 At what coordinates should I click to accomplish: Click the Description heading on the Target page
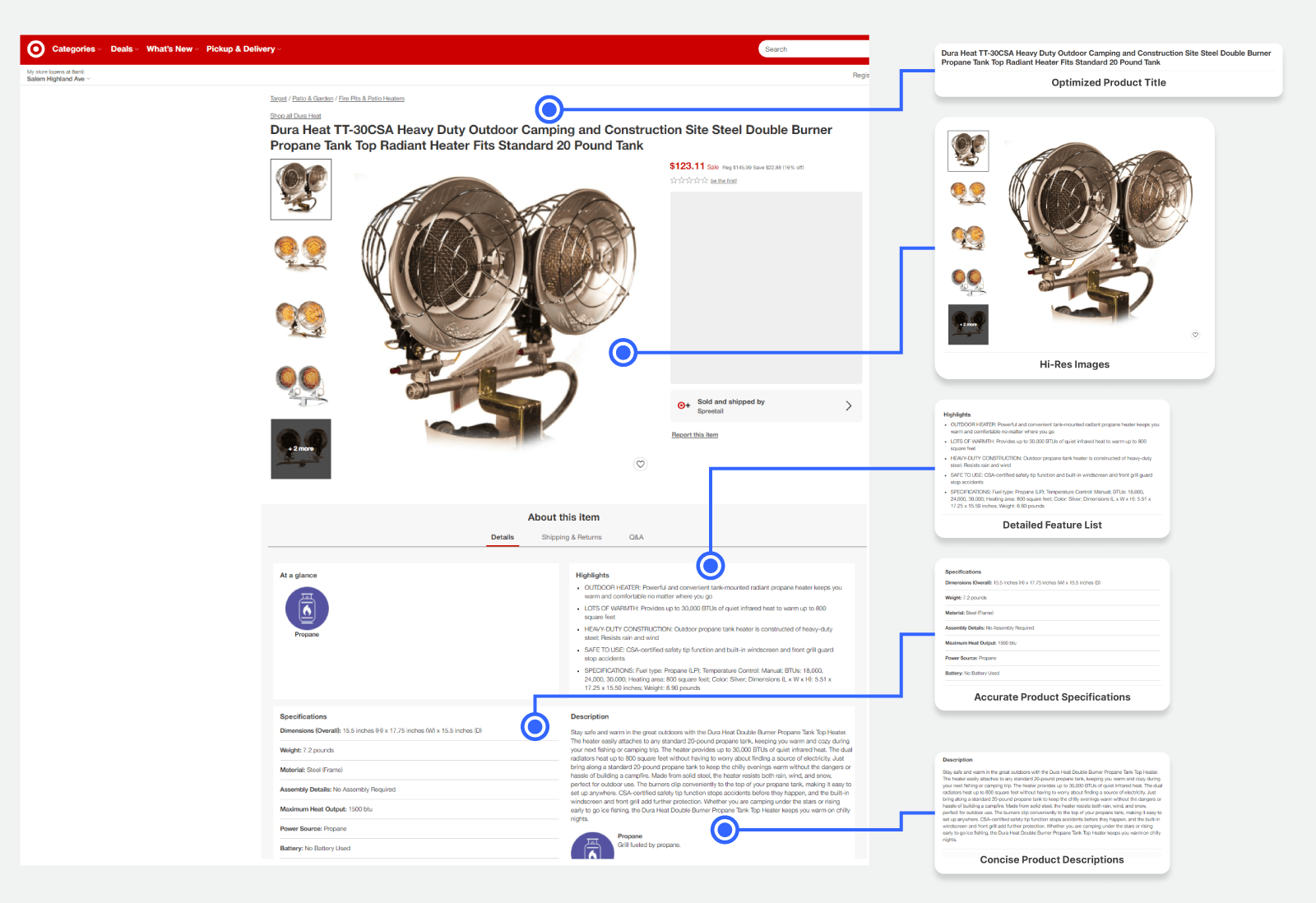pos(590,717)
